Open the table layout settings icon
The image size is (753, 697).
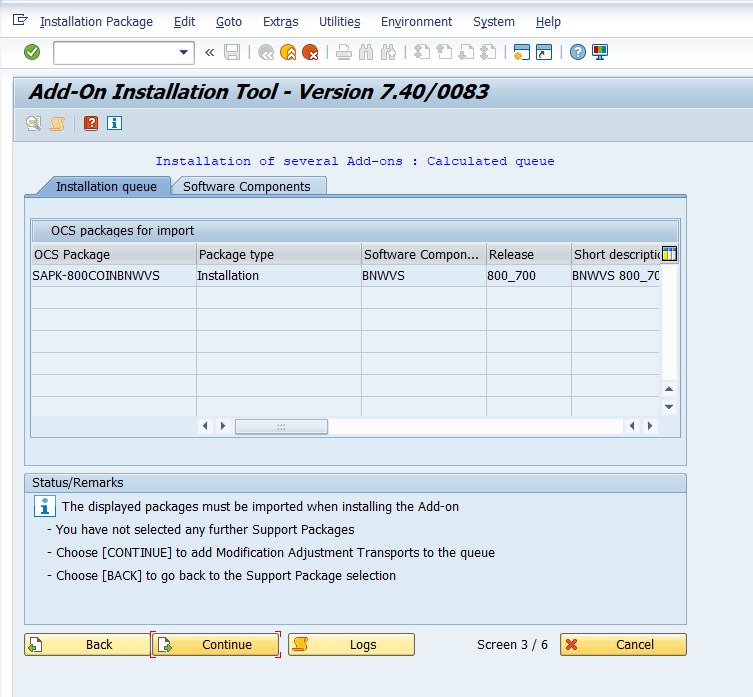[x=669, y=254]
